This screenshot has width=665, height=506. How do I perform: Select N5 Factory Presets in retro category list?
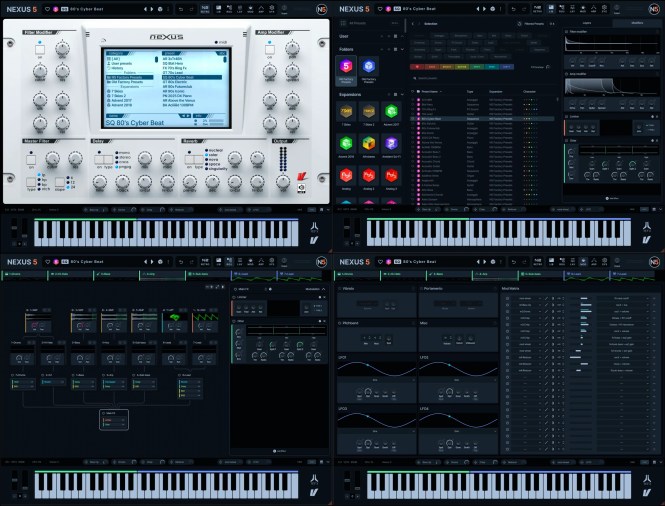[130, 78]
